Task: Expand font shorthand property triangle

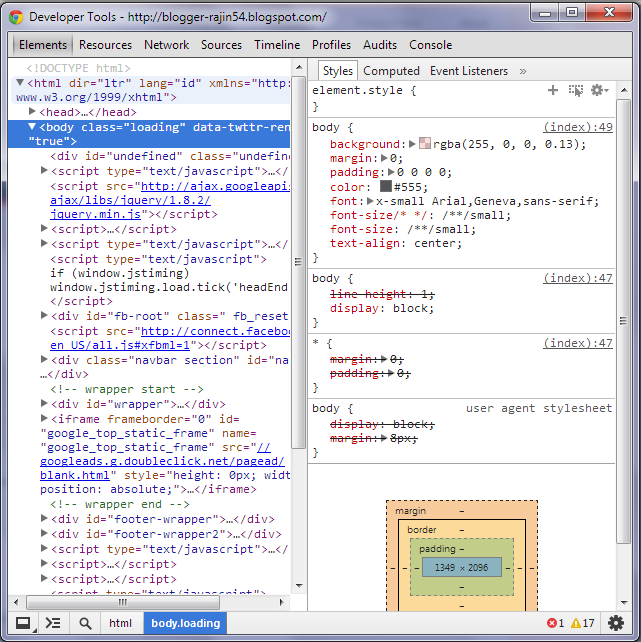Action: pos(370,201)
